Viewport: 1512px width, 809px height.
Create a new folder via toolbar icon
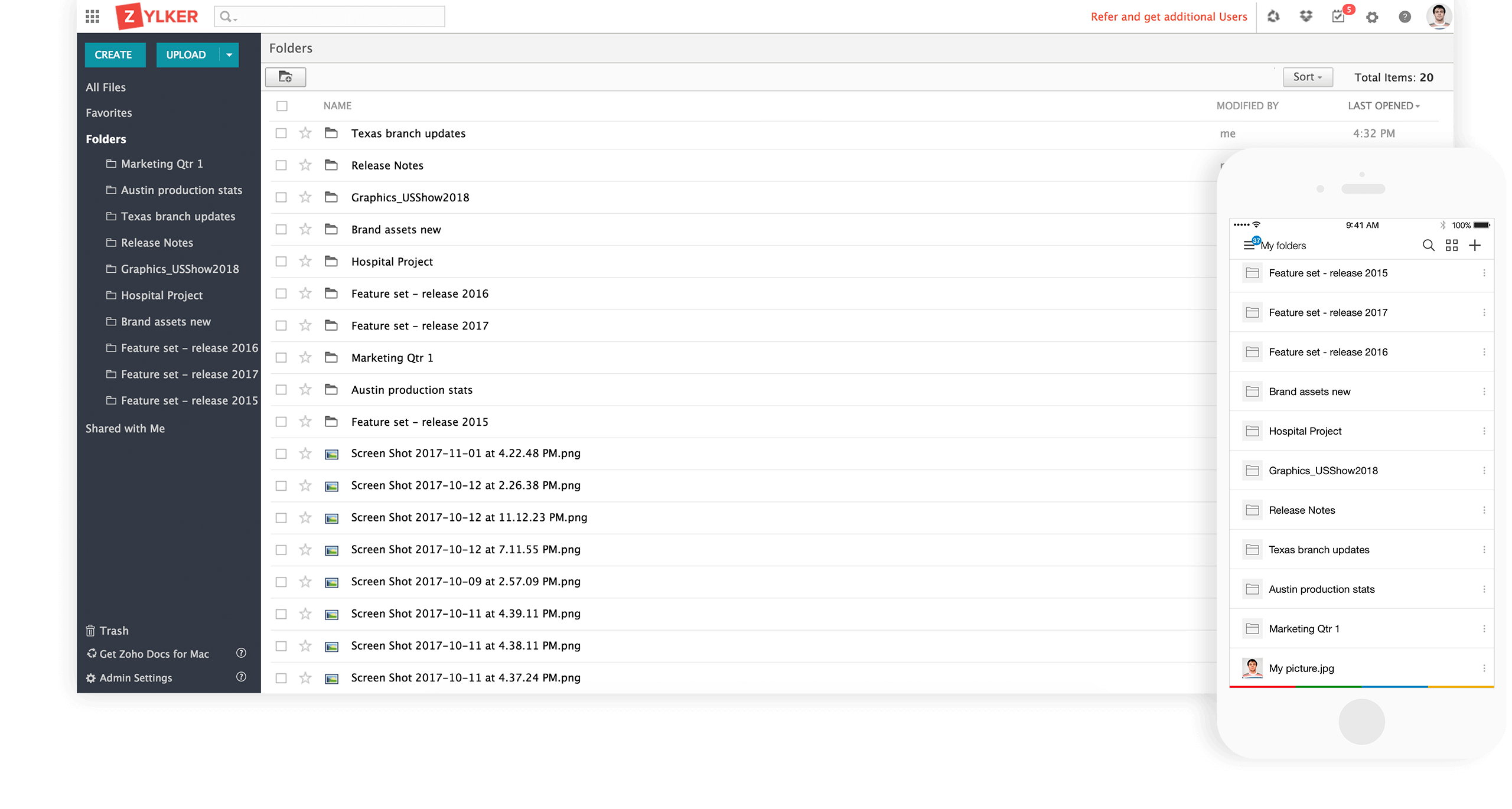[285, 77]
